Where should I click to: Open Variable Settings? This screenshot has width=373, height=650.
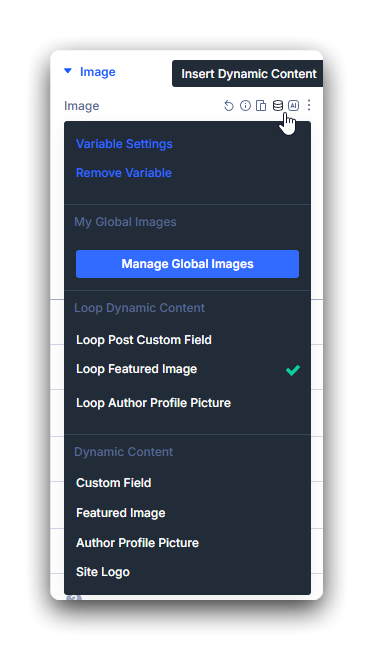(124, 144)
